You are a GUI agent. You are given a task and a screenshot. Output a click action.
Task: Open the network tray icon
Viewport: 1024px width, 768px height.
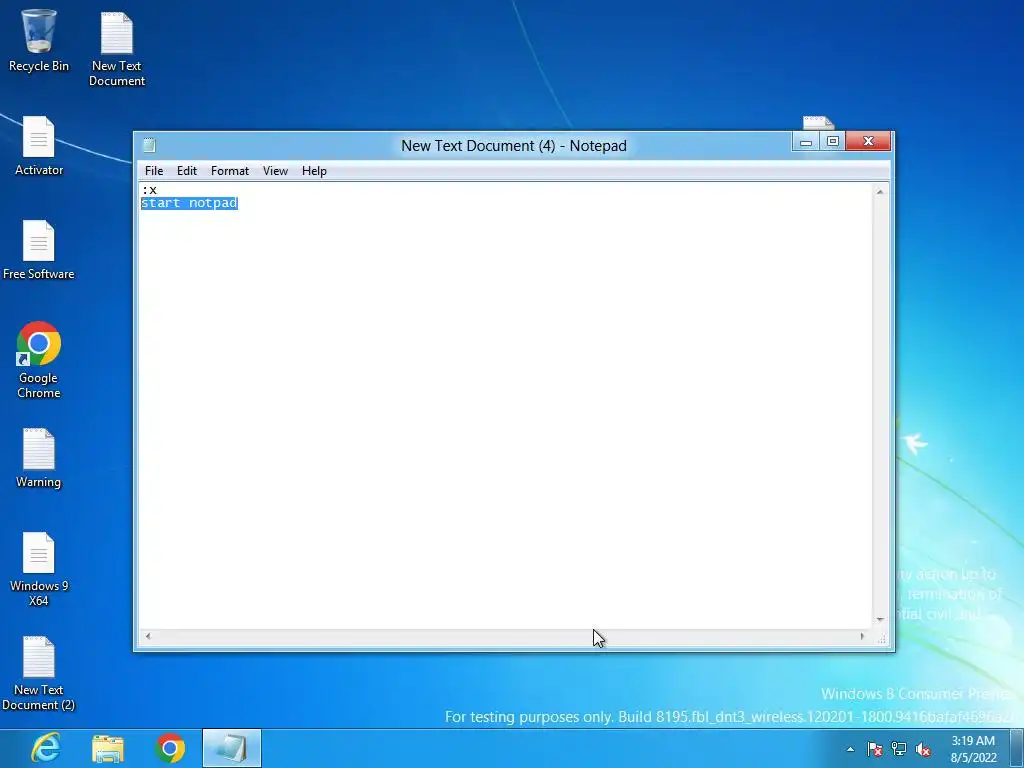coord(899,749)
